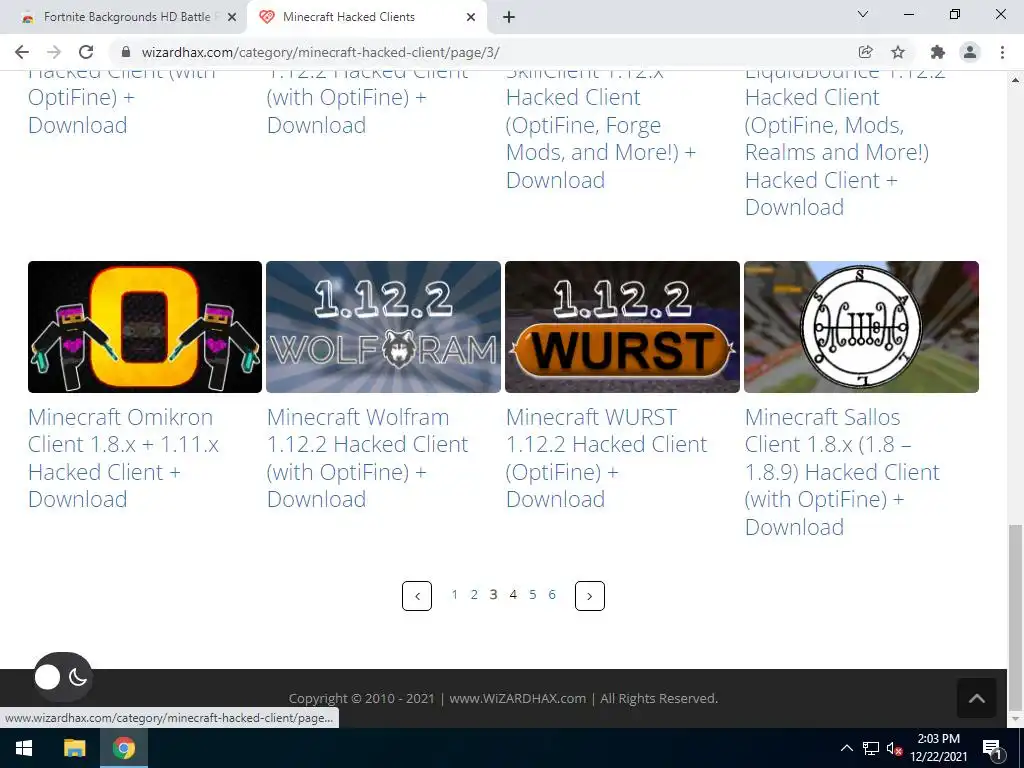Show hidden system tray icons

pyautogui.click(x=846, y=748)
